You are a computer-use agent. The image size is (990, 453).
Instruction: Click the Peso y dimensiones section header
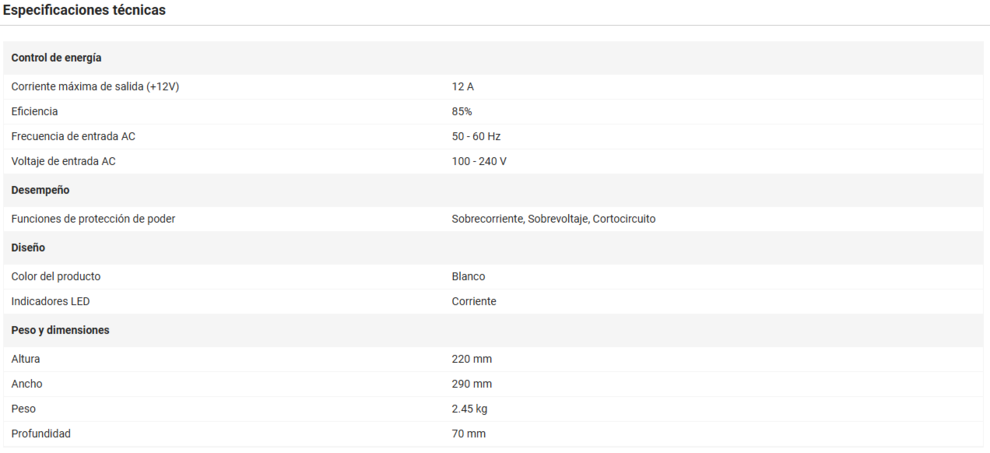(60, 330)
